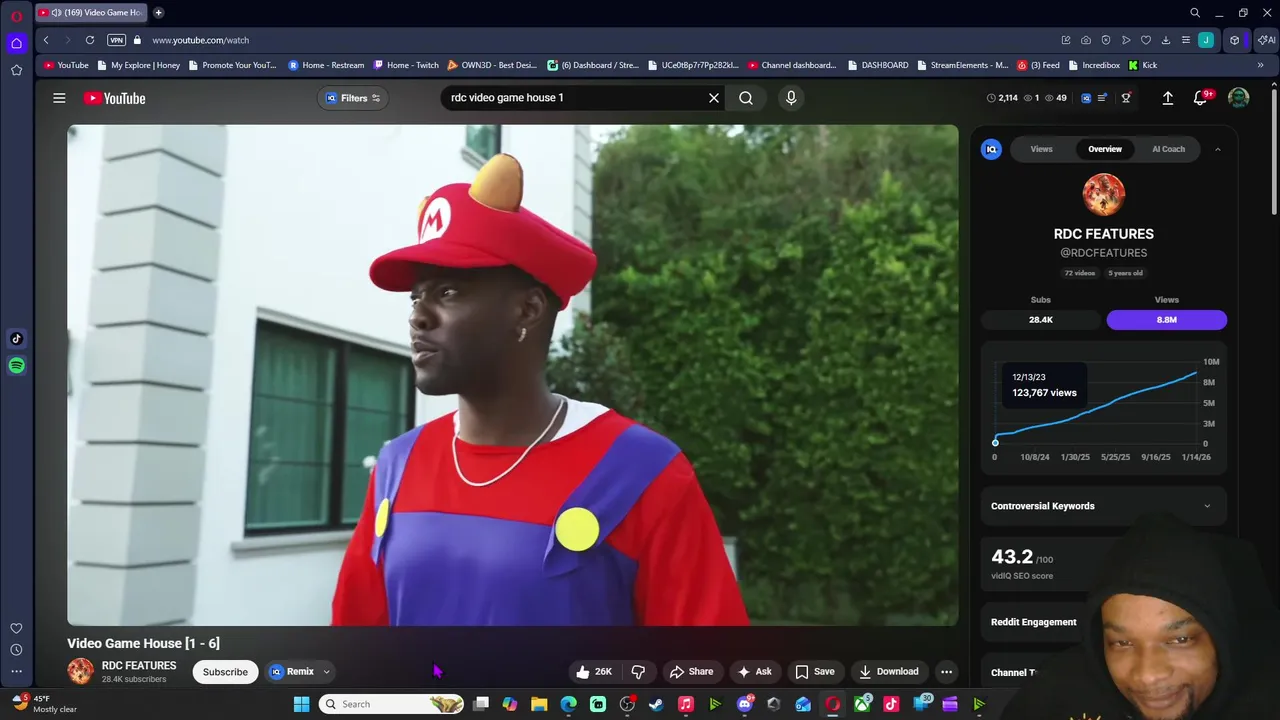Open the Windows Start button

tap(301, 704)
